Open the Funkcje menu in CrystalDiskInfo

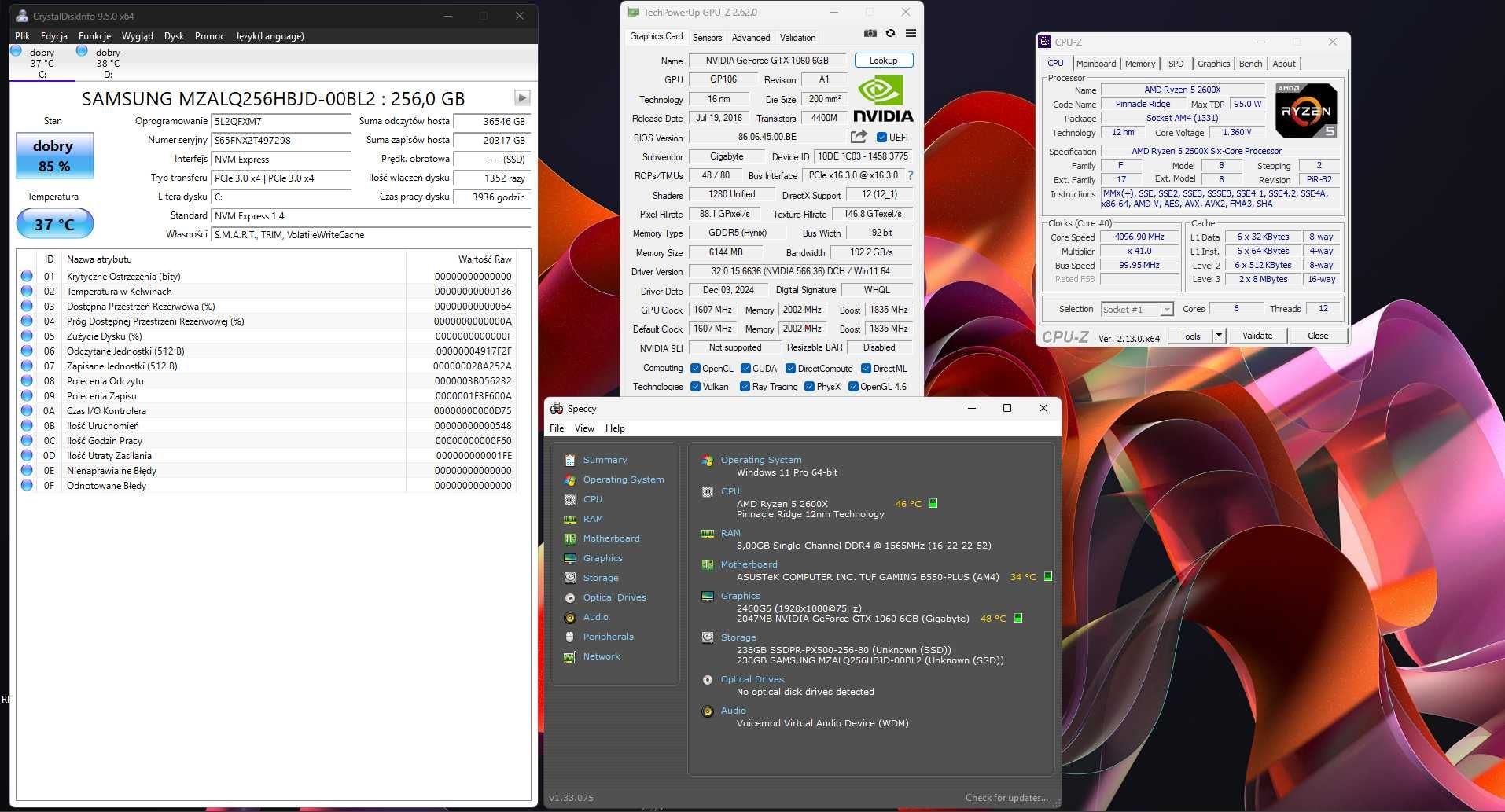coord(95,36)
